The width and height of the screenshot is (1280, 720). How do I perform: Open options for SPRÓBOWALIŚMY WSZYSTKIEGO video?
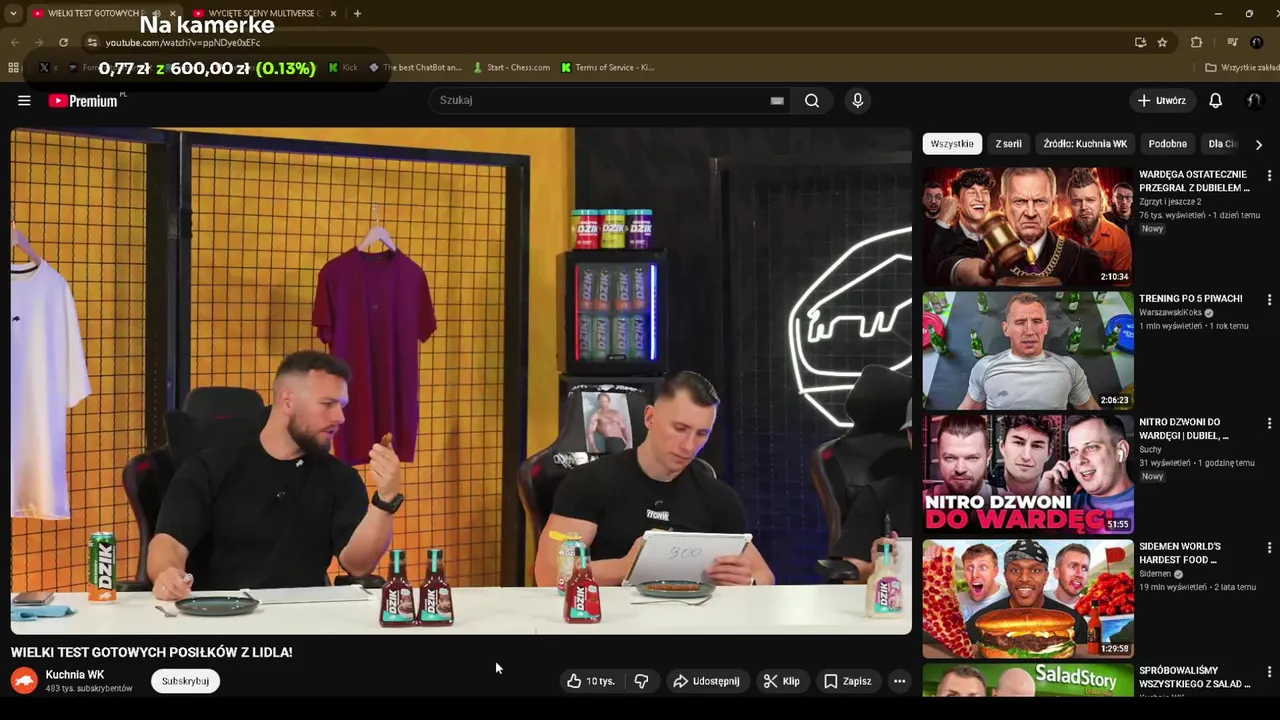[1269, 672]
